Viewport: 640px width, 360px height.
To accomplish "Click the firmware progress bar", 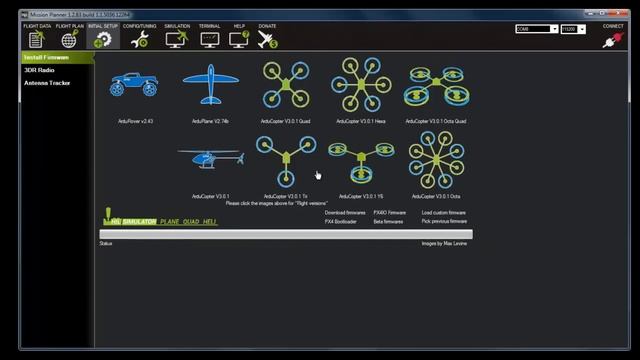I will tap(286, 234).
